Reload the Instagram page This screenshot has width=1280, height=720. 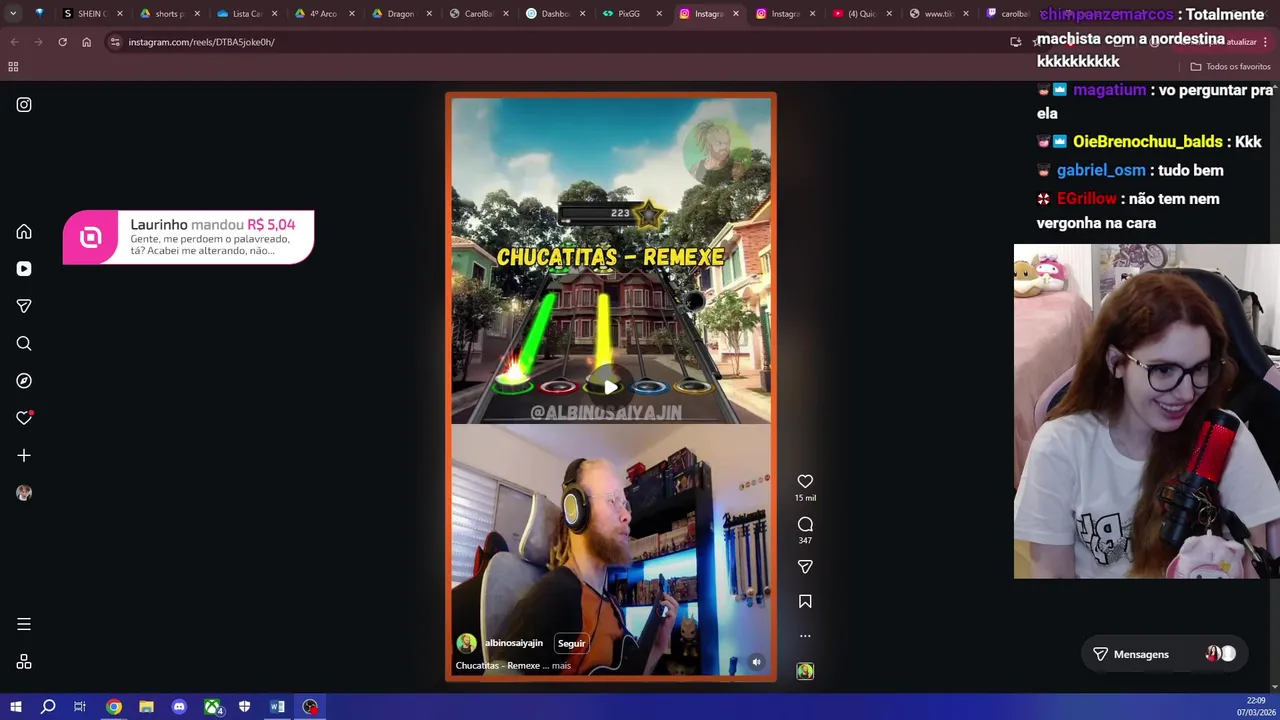62,42
